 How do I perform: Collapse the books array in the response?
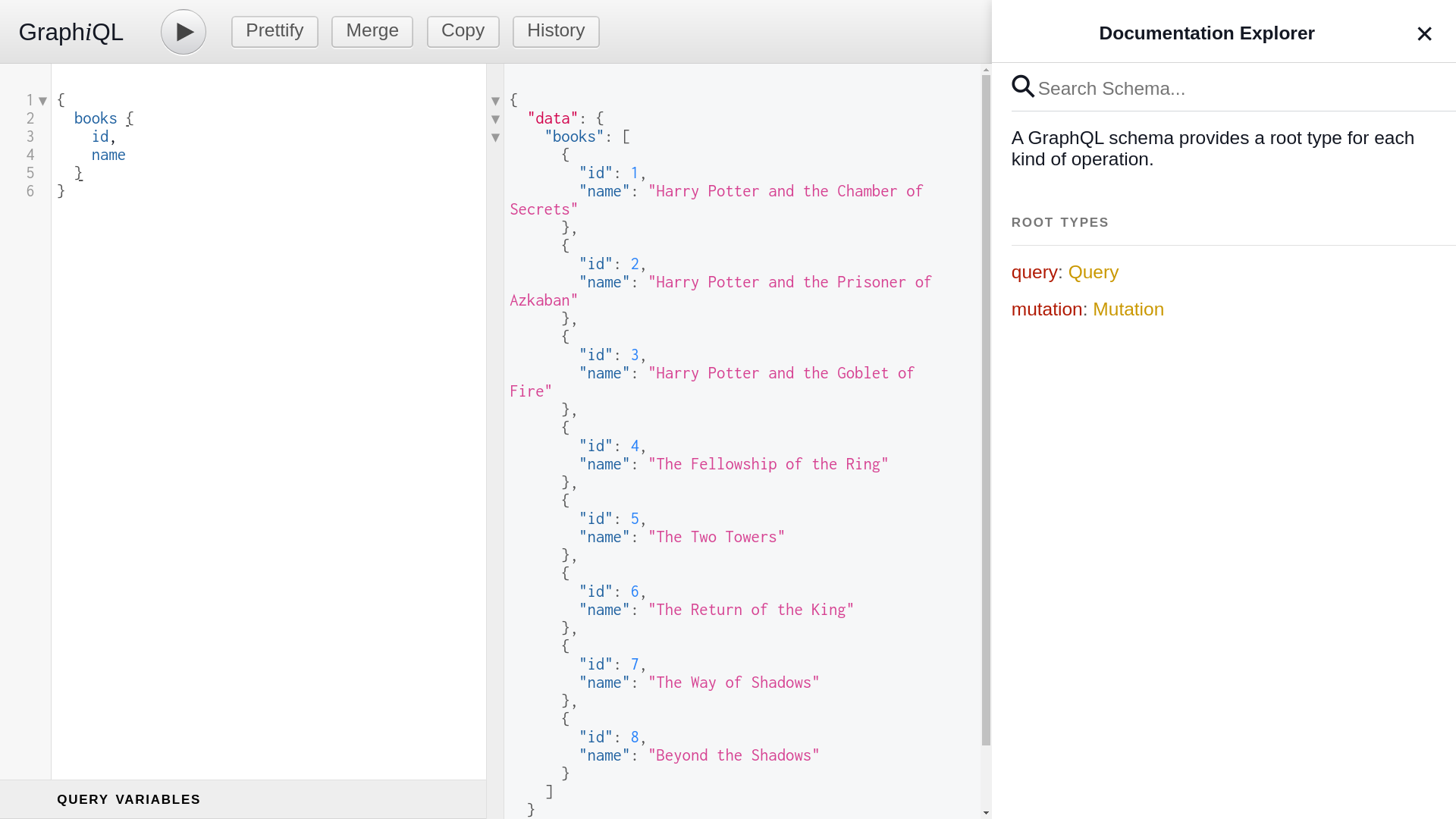[495, 137]
